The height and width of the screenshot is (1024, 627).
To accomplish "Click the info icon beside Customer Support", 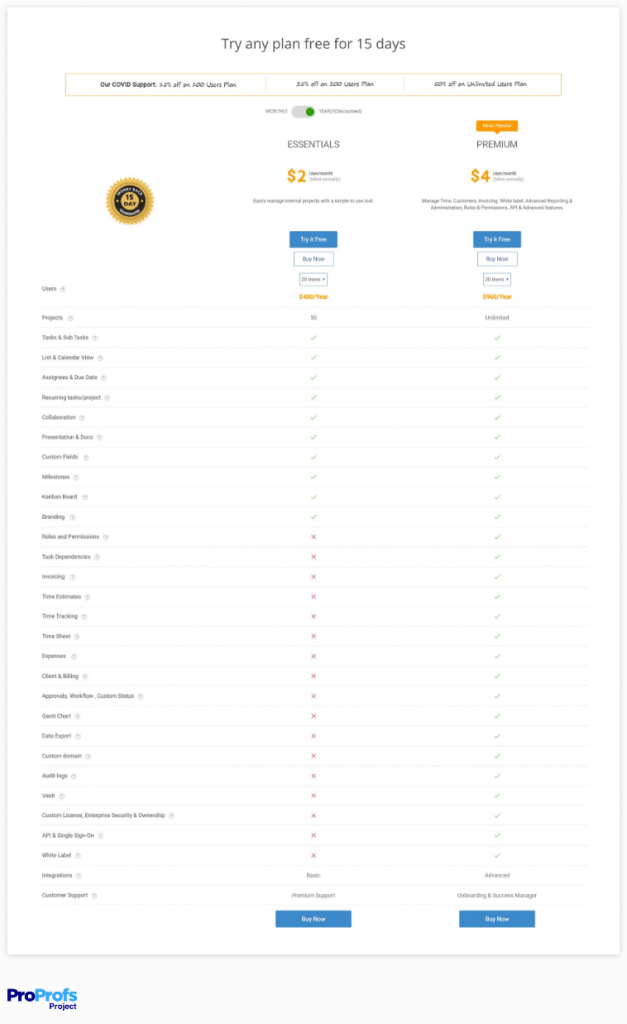I will (x=94, y=895).
